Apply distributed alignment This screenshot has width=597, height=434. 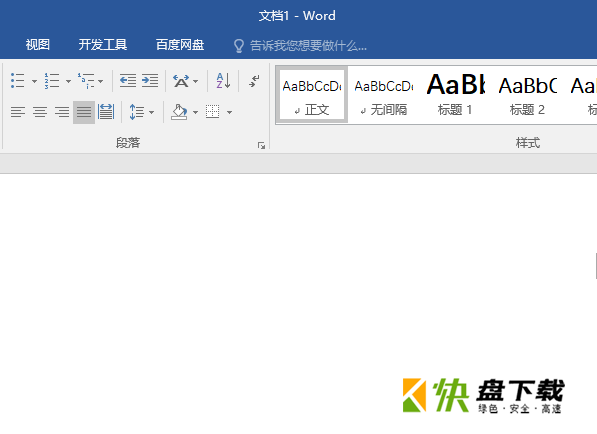coord(106,112)
